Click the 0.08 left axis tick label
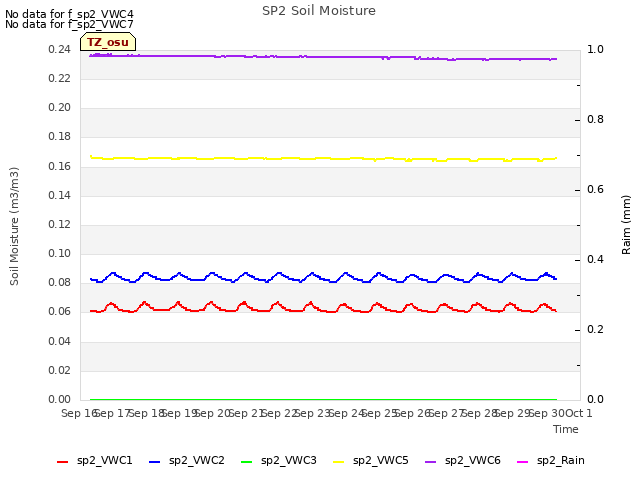 pyautogui.click(x=60, y=282)
